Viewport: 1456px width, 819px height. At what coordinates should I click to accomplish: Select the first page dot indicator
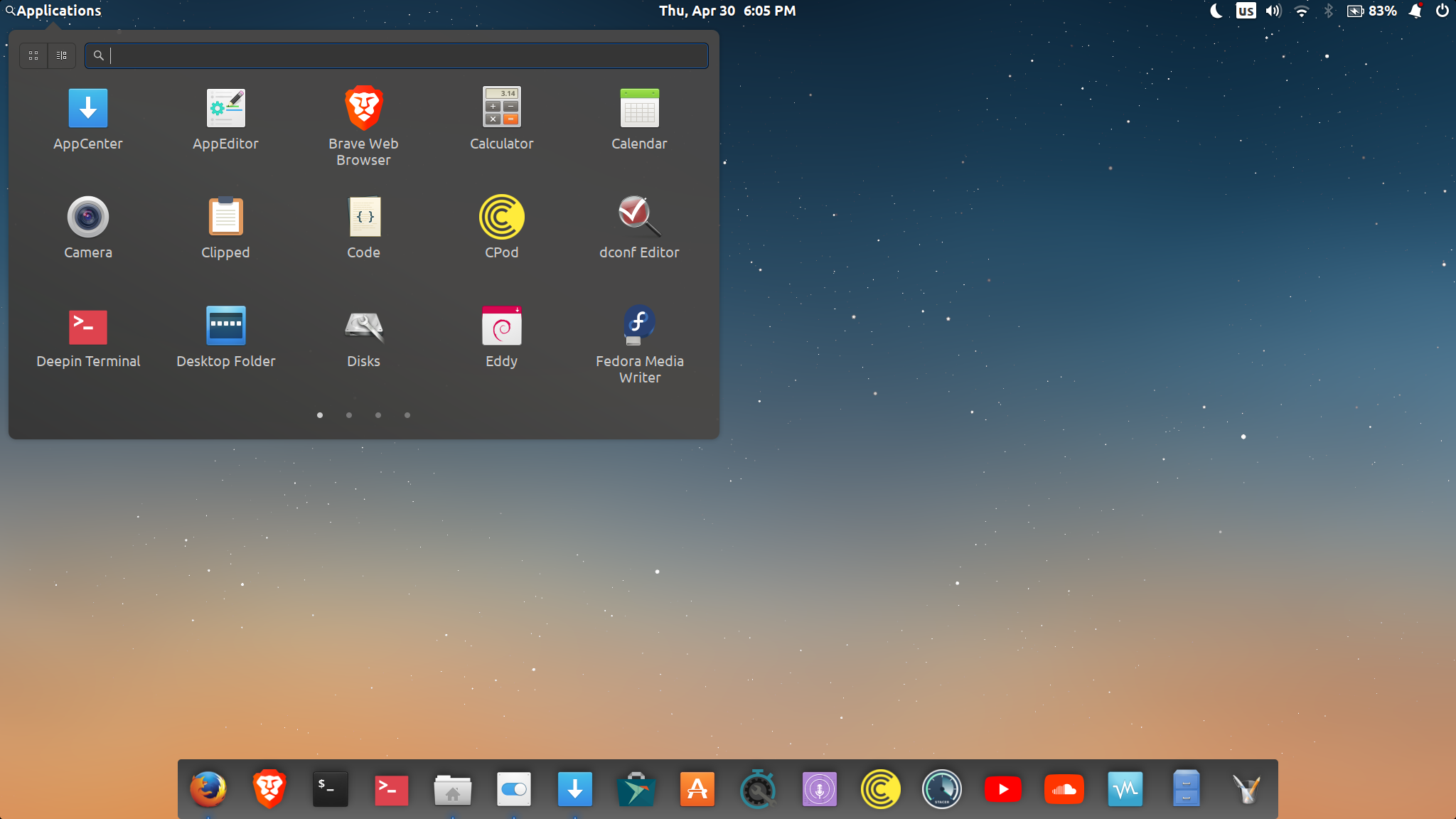pyautogui.click(x=320, y=415)
